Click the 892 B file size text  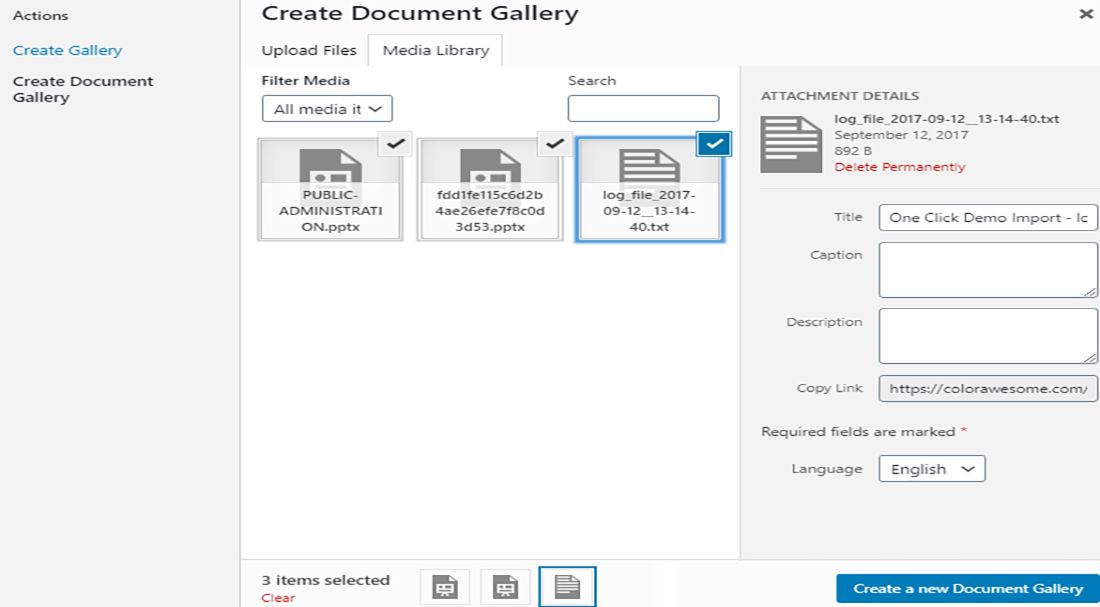coord(852,151)
